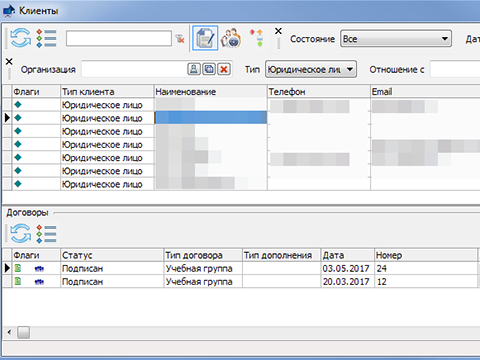Click the blue group icon of contract 12

point(39,282)
